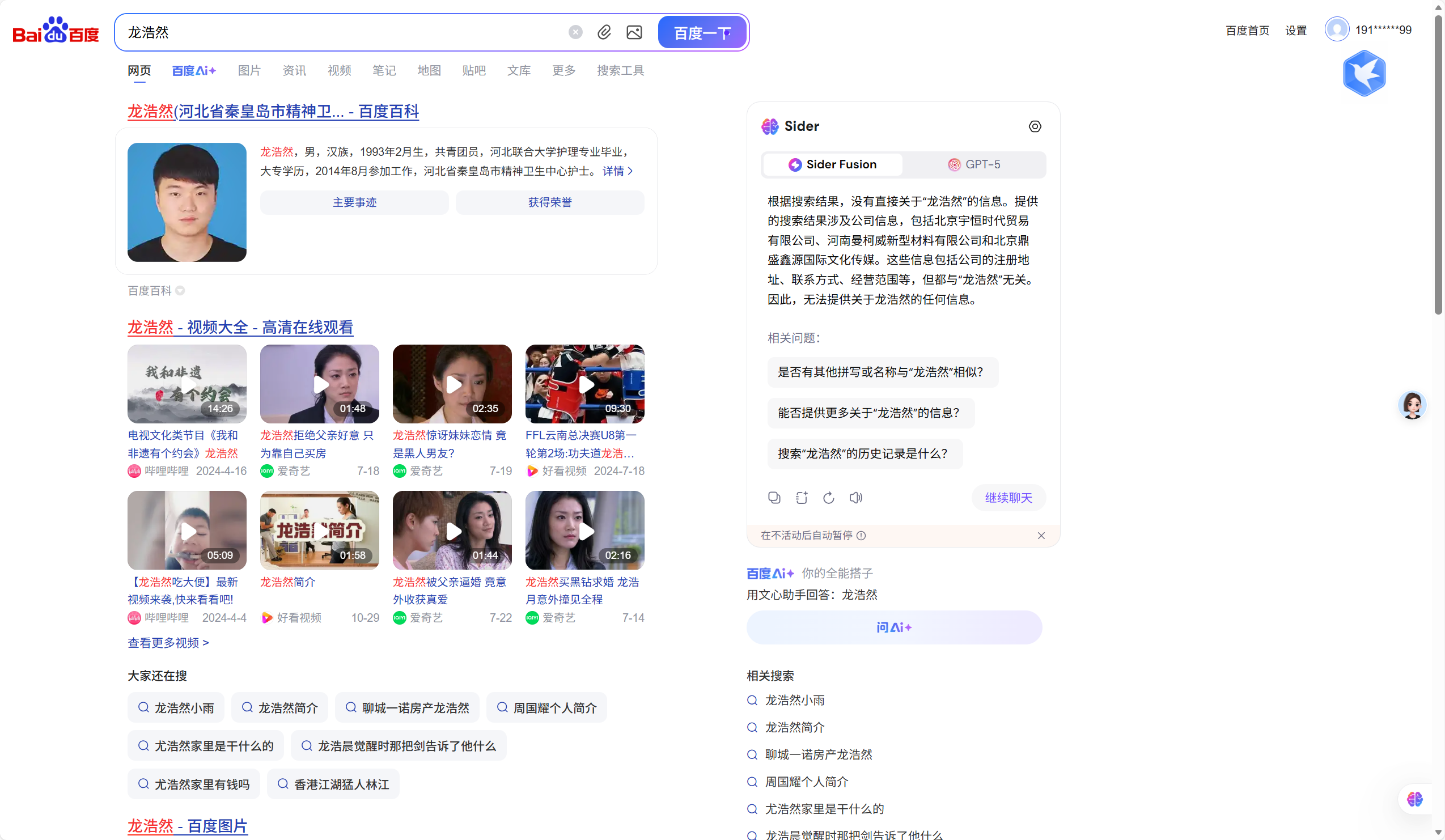Copy the Sider answer text

pos(774,498)
